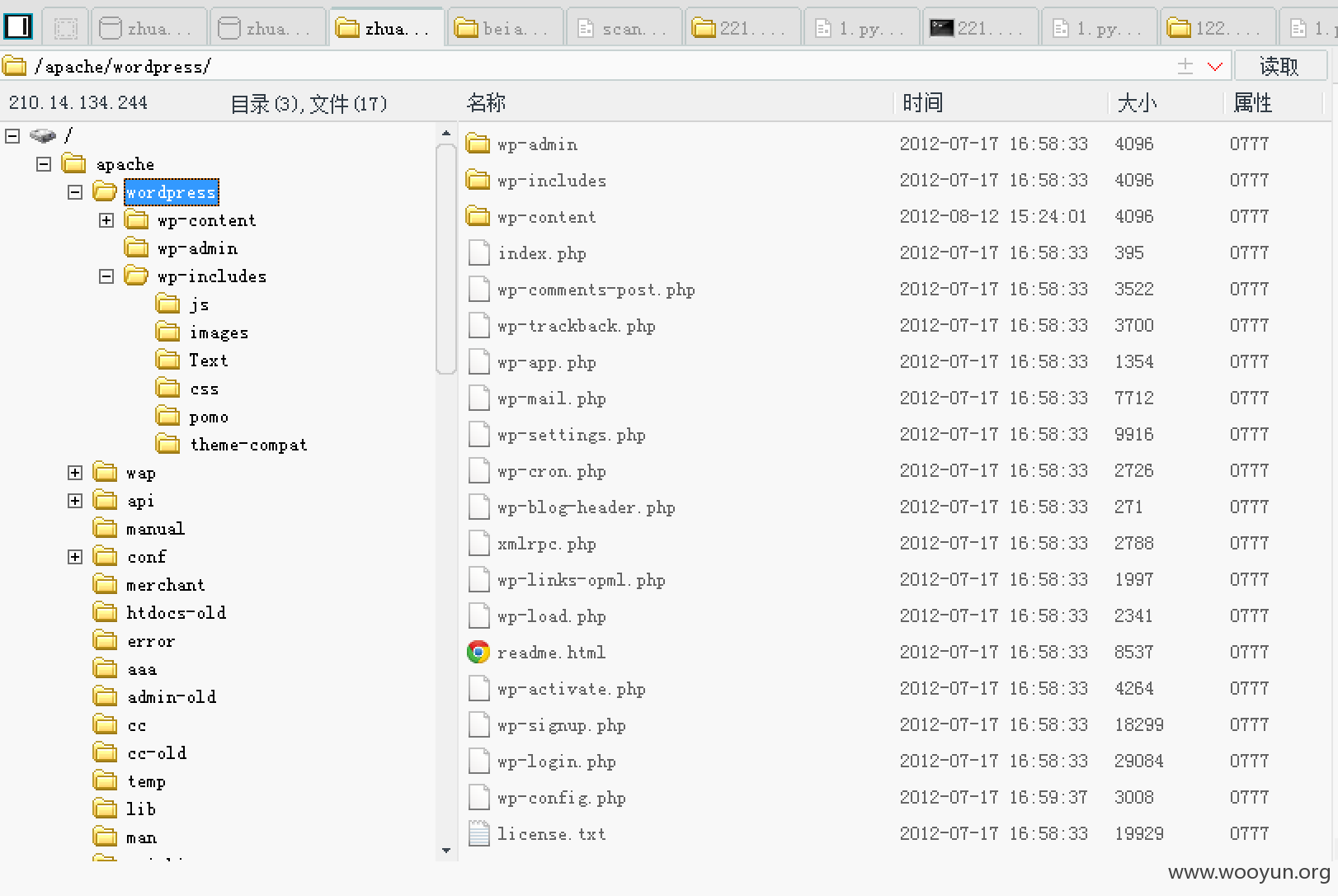Click the dashed grid icon tab
The image size is (1338, 896).
(65, 29)
